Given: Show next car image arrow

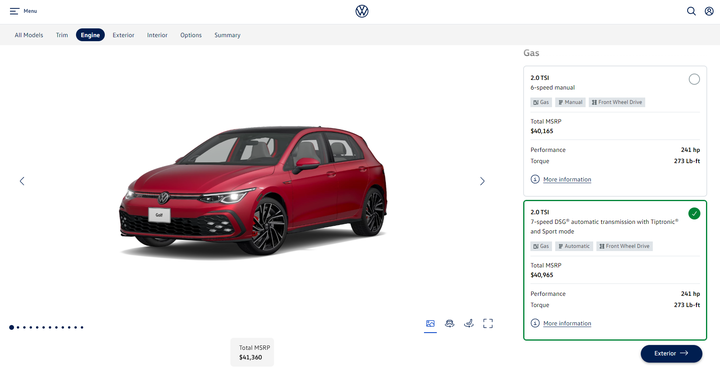Looking at the screenshot, I should (482, 181).
